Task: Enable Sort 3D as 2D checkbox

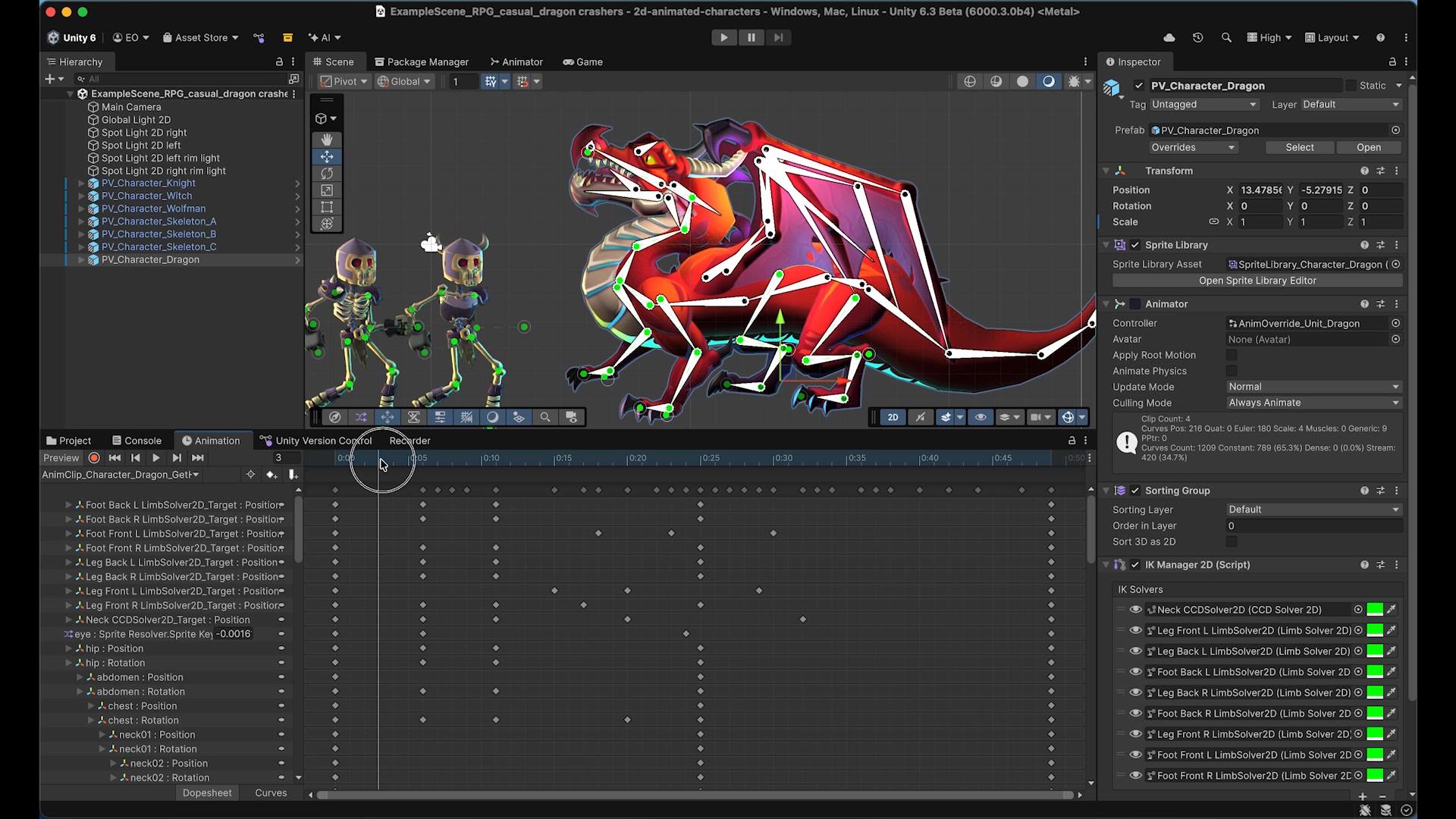Action: point(1232,541)
